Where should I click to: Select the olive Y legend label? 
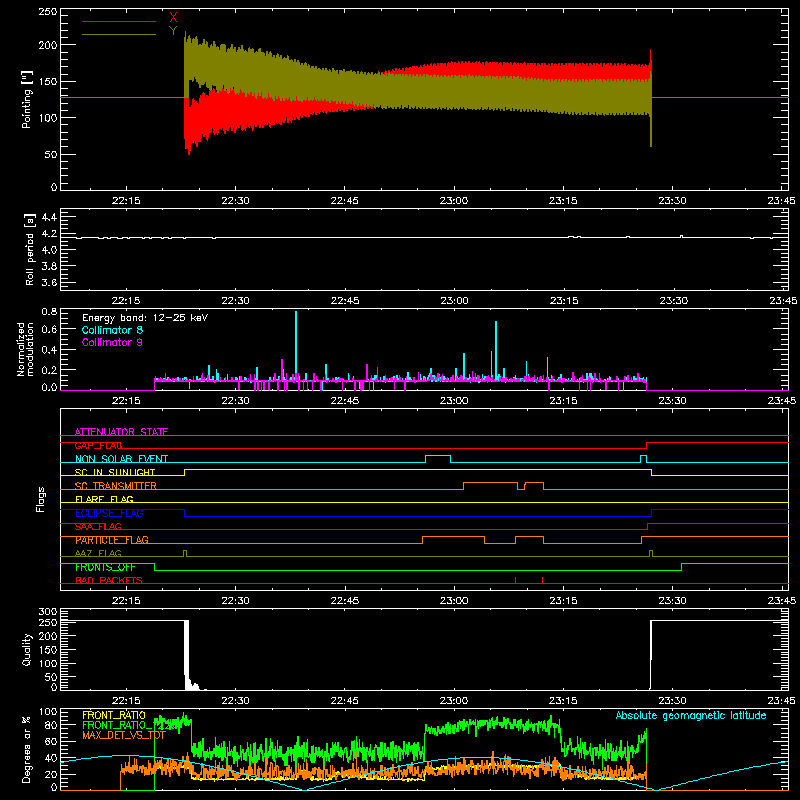point(173,31)
